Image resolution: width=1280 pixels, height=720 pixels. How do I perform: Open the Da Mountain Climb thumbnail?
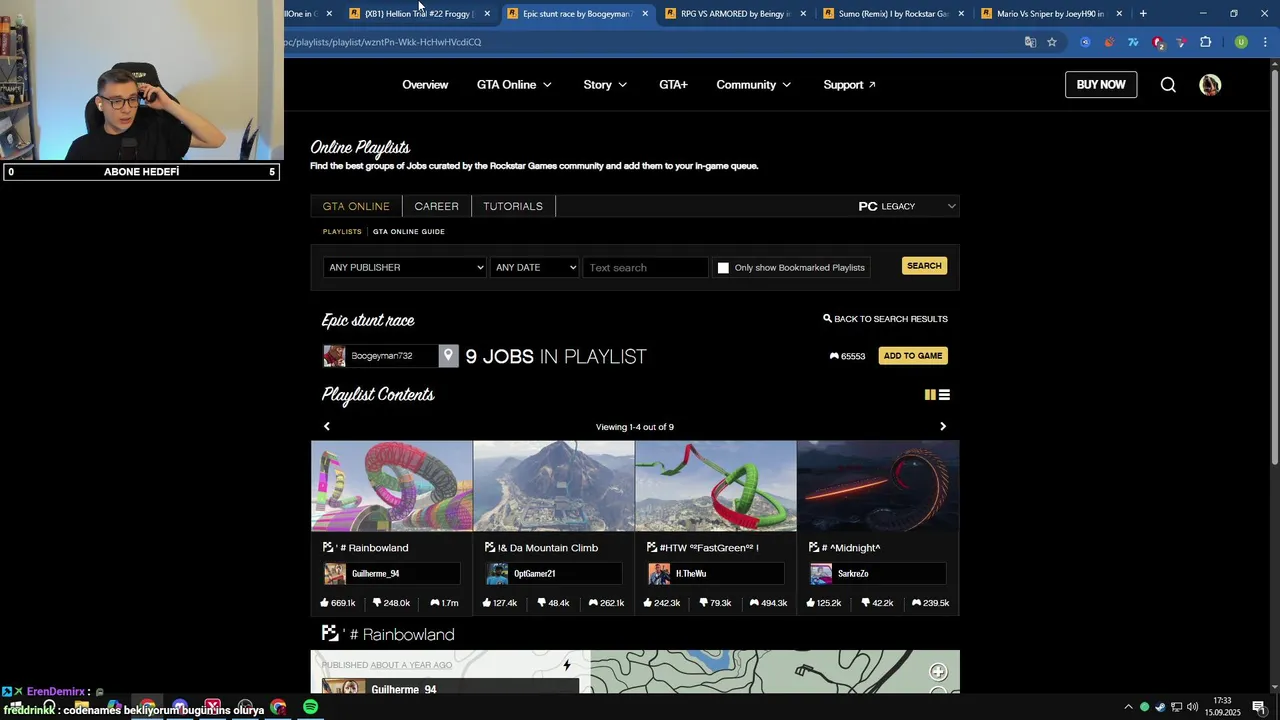pyautogui.click(x=554, y=486)
